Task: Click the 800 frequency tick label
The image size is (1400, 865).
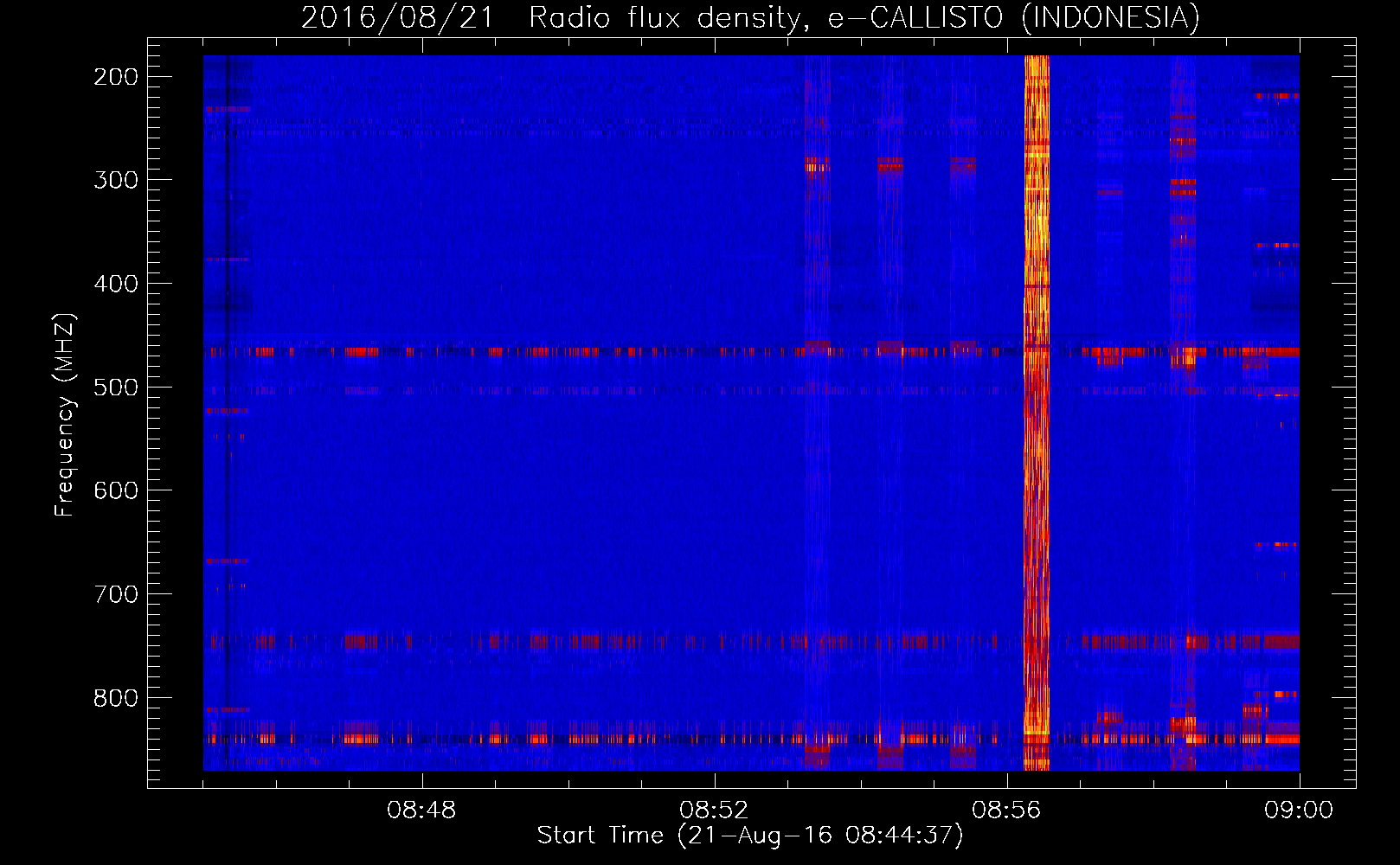Action: 116,697
